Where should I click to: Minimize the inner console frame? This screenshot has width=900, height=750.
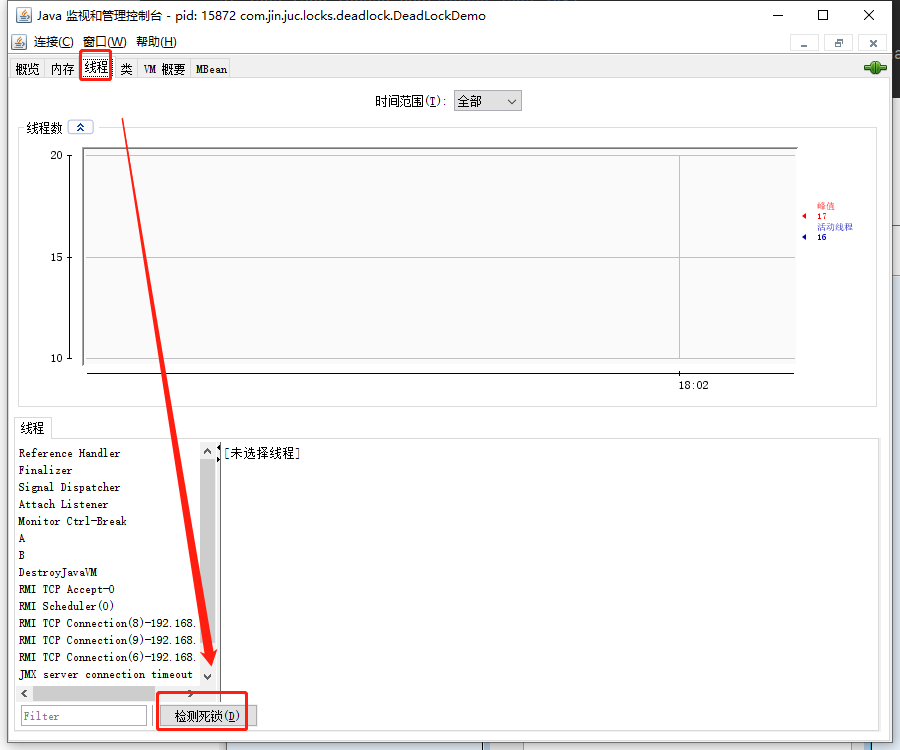click(x=804, y=44)
